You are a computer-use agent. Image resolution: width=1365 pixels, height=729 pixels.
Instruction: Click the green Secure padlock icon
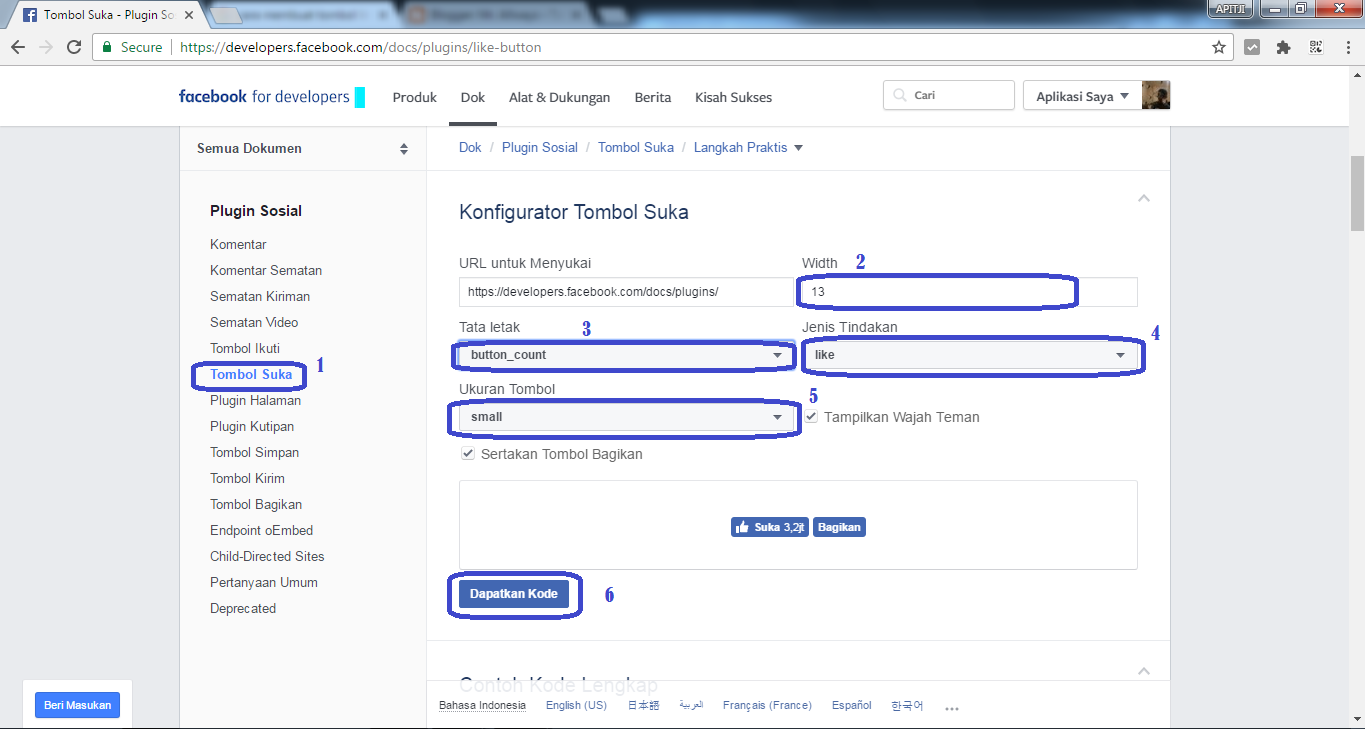point(108,47)
